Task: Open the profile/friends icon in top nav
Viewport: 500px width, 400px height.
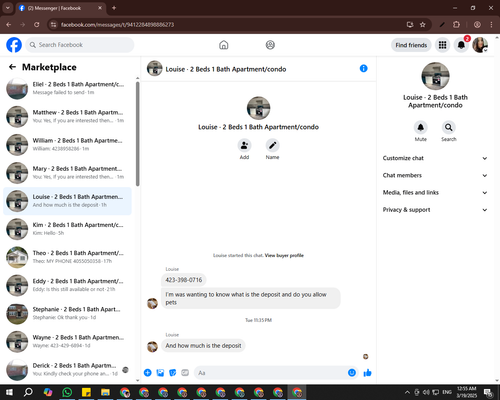Action: coord(270,45)
